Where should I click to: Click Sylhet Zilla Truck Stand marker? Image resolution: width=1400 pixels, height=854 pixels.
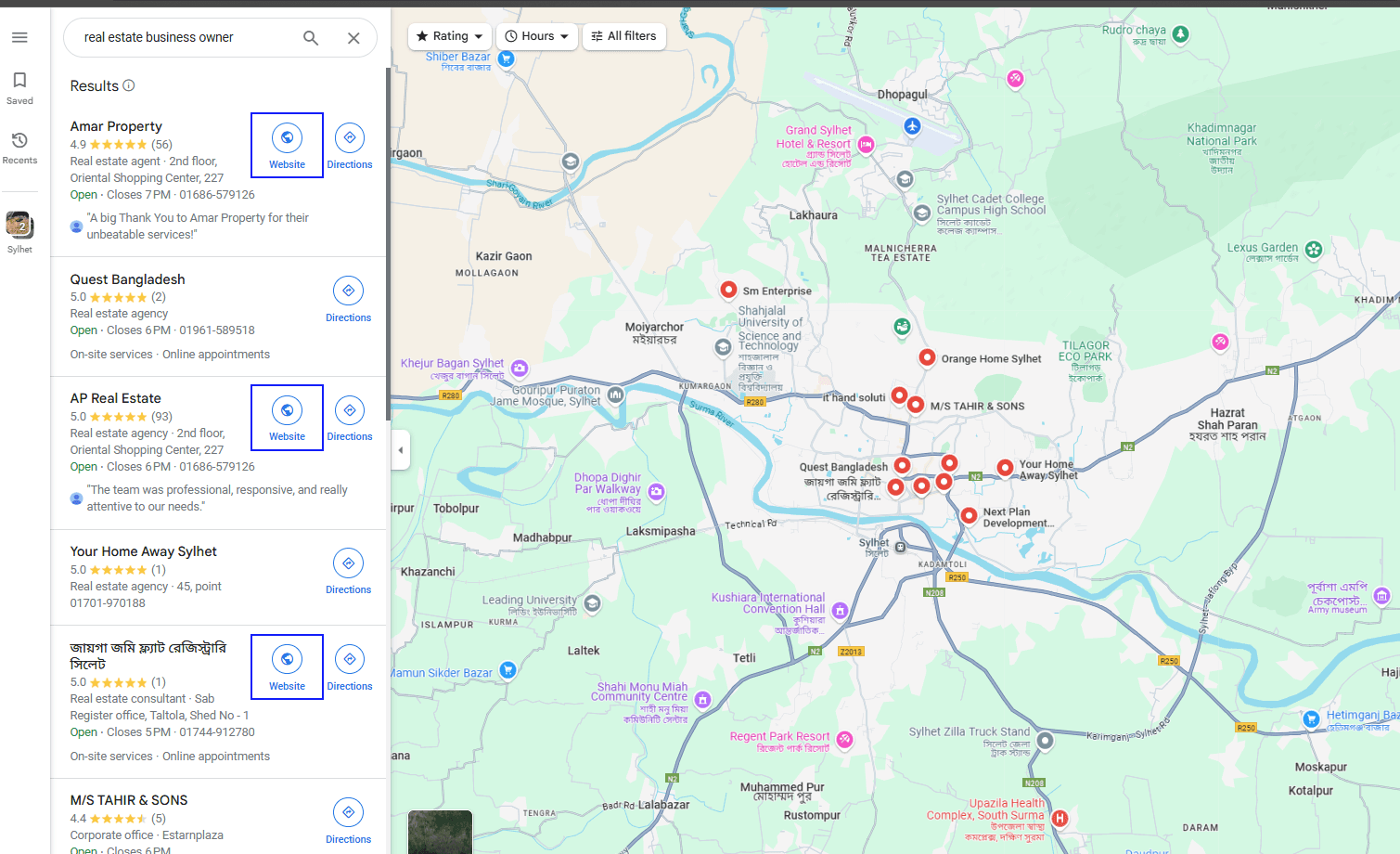(x=1045, y=740)
